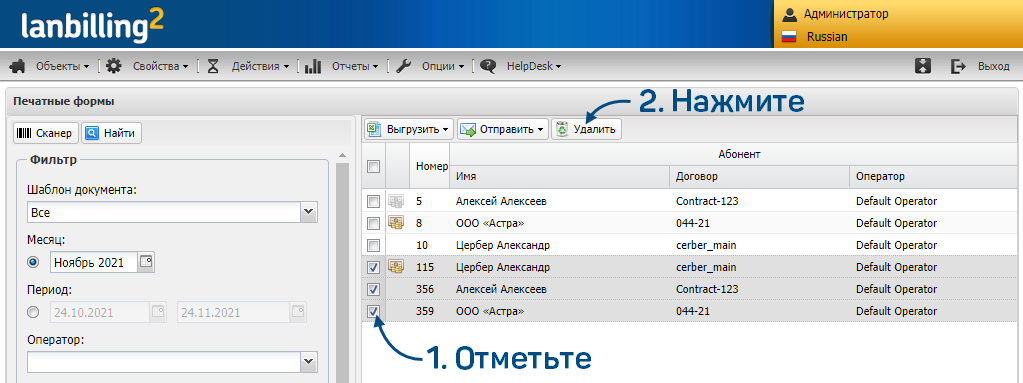Click the bar chart icon beside Отчеты
This screenshot has width=1023, height=383.
[313, 66]
